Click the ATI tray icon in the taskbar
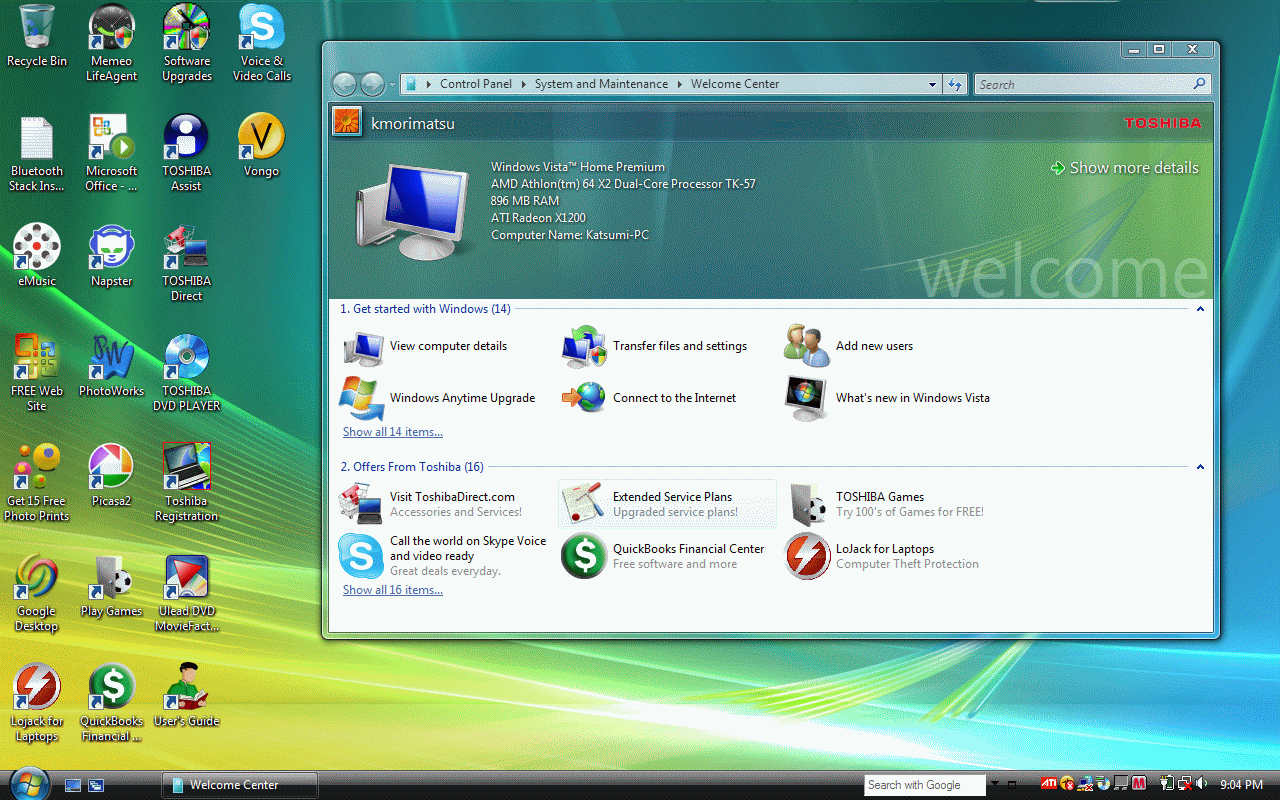The image size is (1280, 800). (1049, 784)
